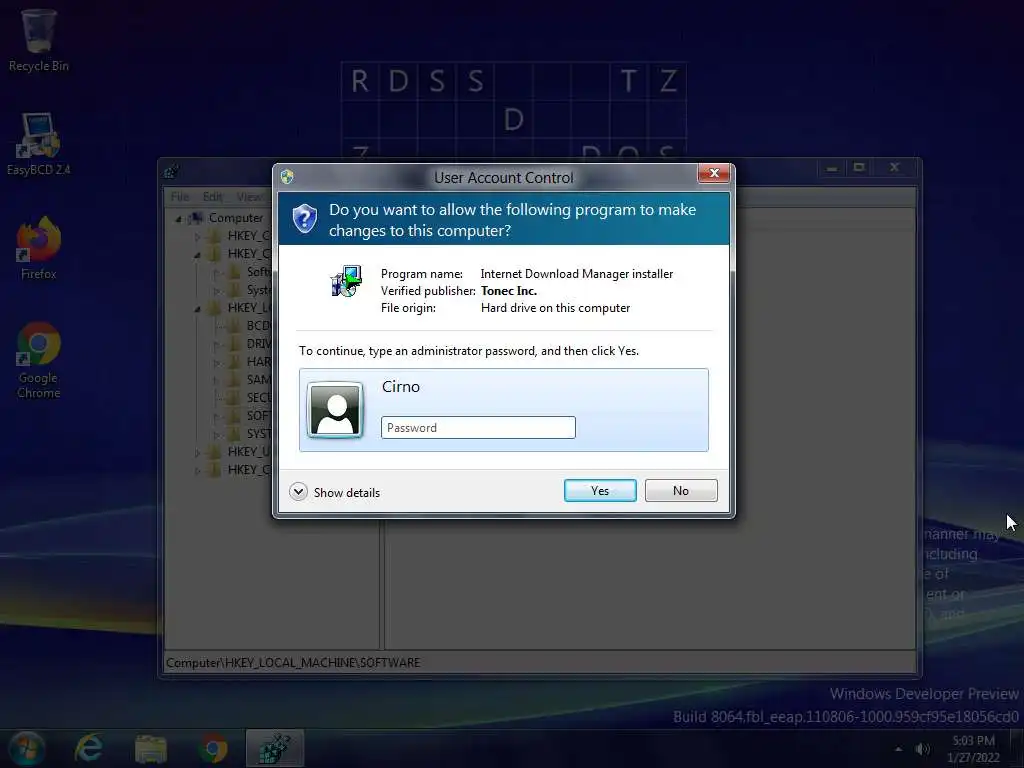Click the HKEY_U folder icon

click(x=214, y=451)
